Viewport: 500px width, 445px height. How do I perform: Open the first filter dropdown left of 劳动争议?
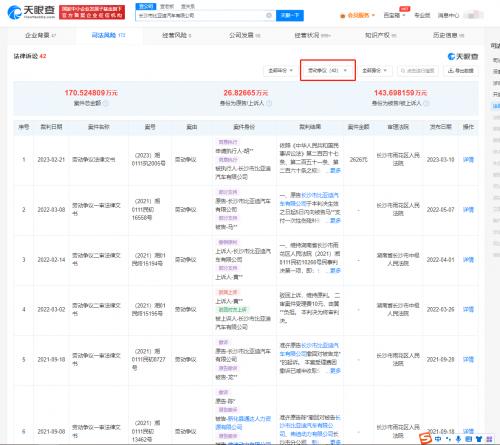(280, 71)
